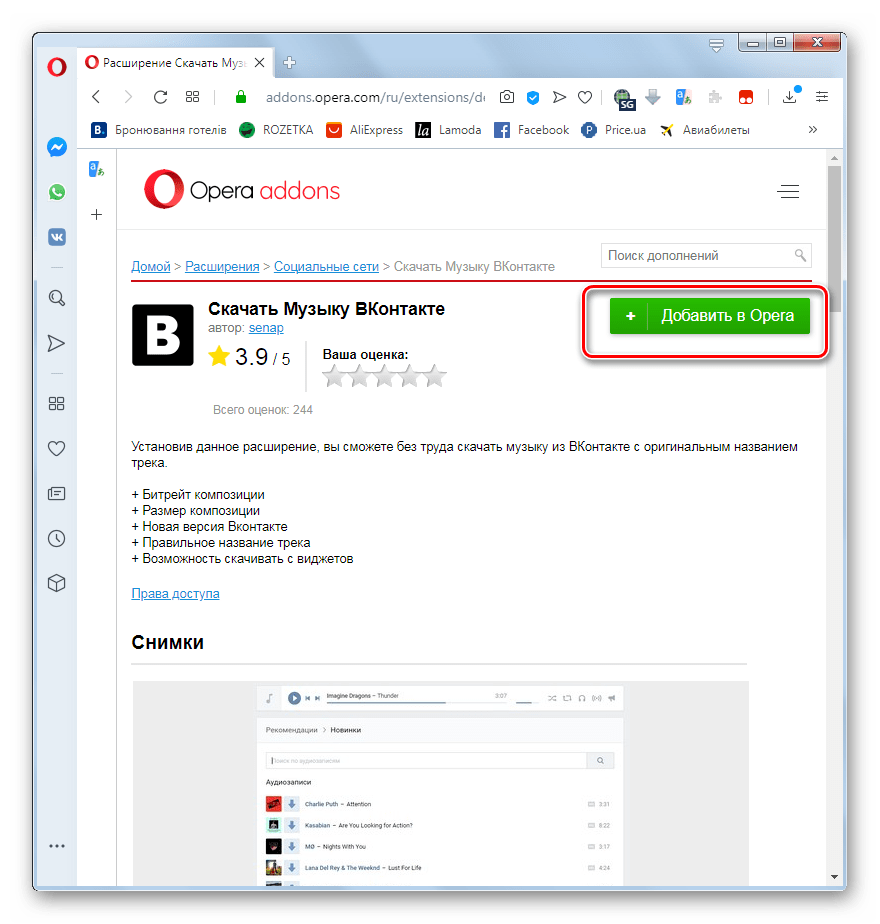
Task: Open the sidebar three-dots setup menu
Action: click(57, 845)
